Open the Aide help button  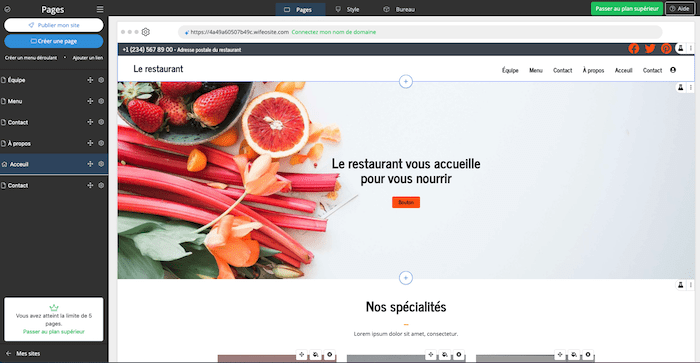[x=679, y=8]
